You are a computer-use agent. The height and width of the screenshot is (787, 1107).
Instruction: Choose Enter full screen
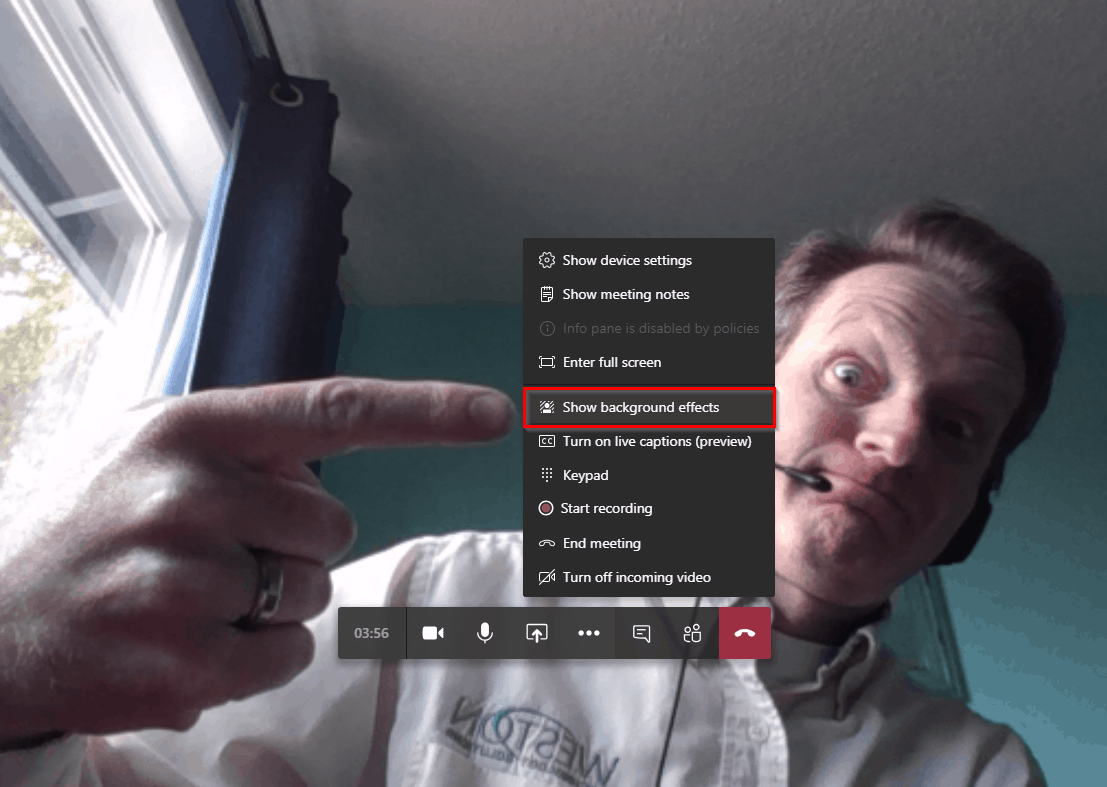[x=649, y=362]
